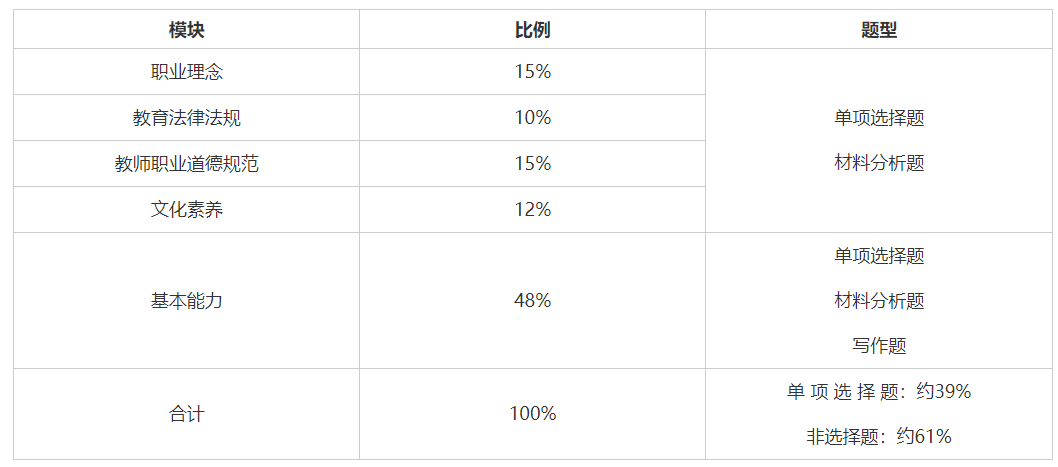Select the 非选择题:约61% text
The width and height of the screenshot is (1058, 467).
pyautogui.click(x=879, y=437)
